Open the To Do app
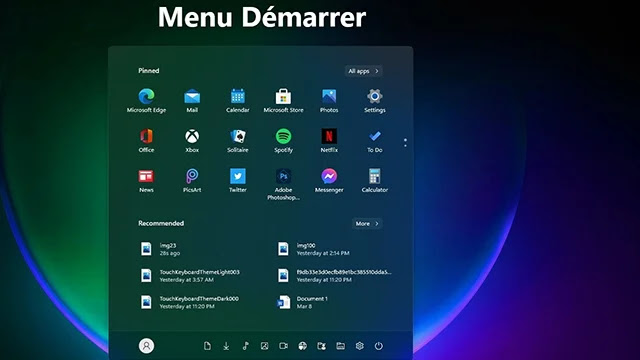Screen dimensions: 640x360 [375, 140]
